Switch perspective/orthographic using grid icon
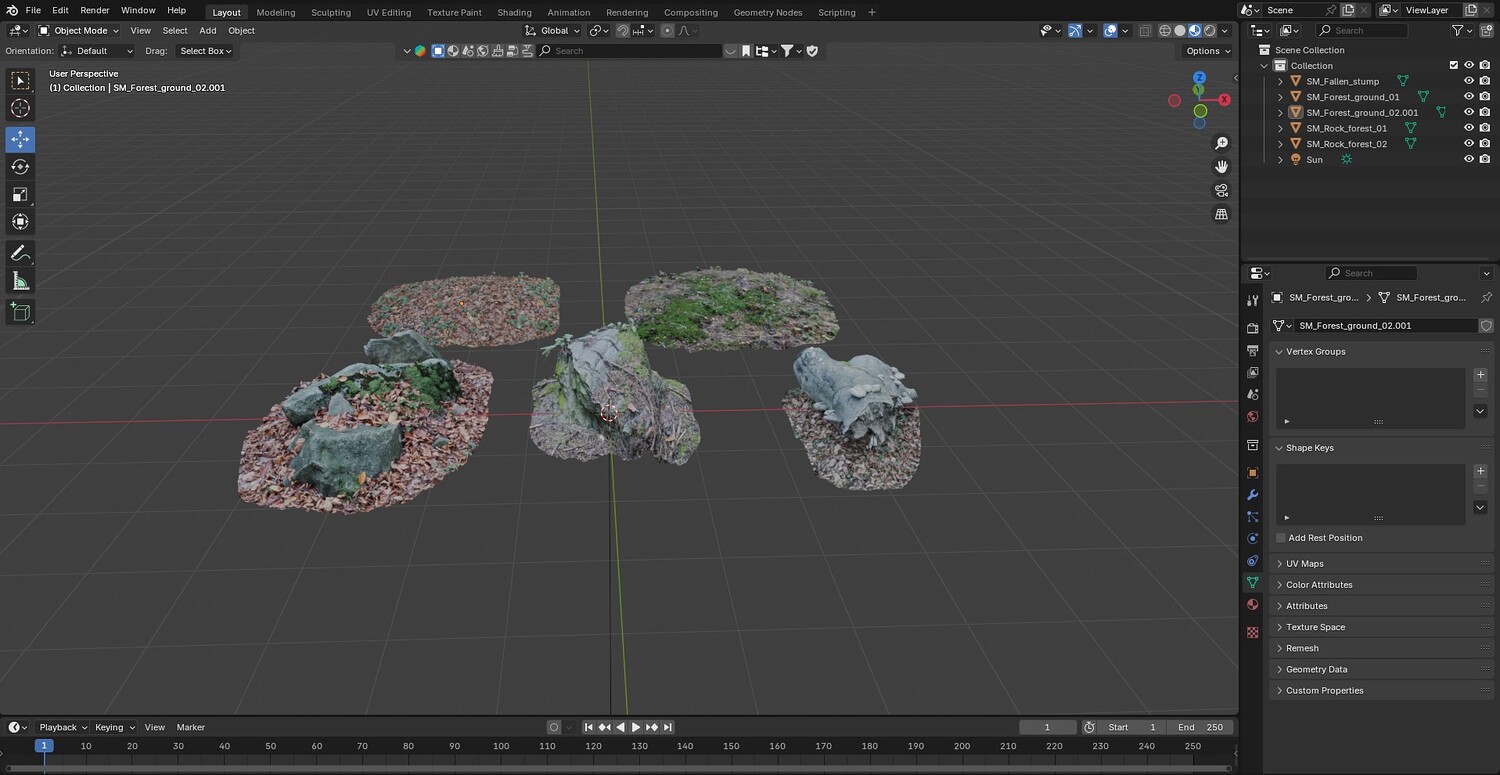 (1221, 214)
